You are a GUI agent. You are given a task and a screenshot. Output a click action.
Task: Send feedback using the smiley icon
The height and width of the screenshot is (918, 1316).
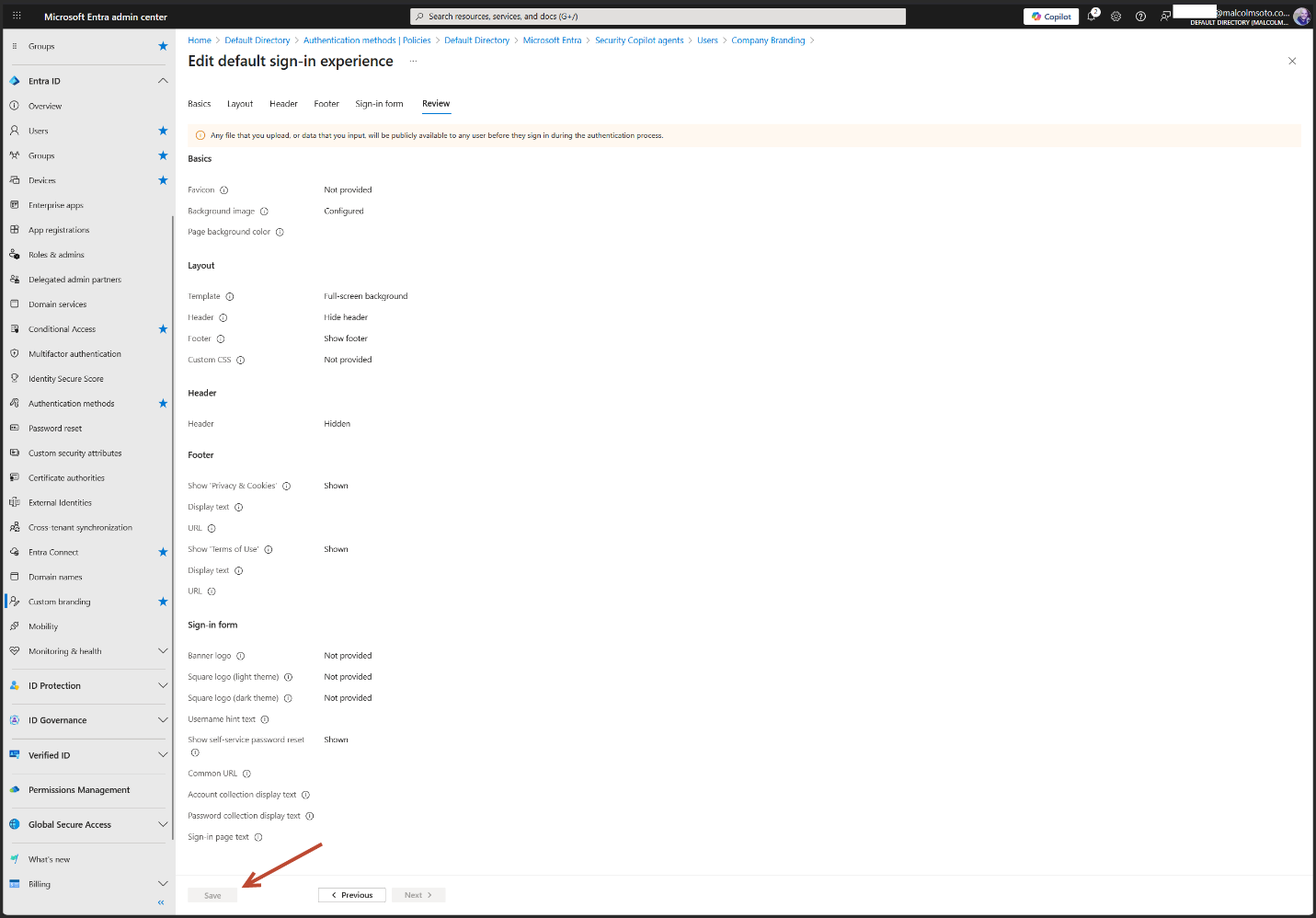1165,16
